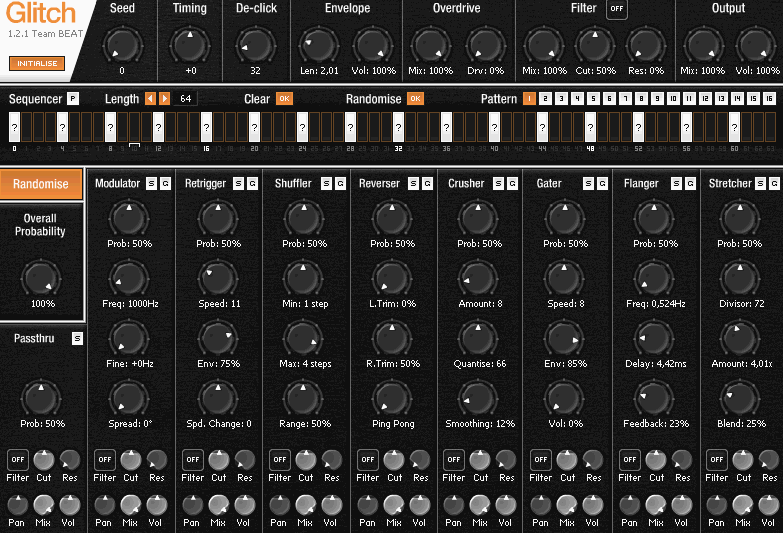Select pattern 1
The image size is (783, 533).
pos(529,98)
